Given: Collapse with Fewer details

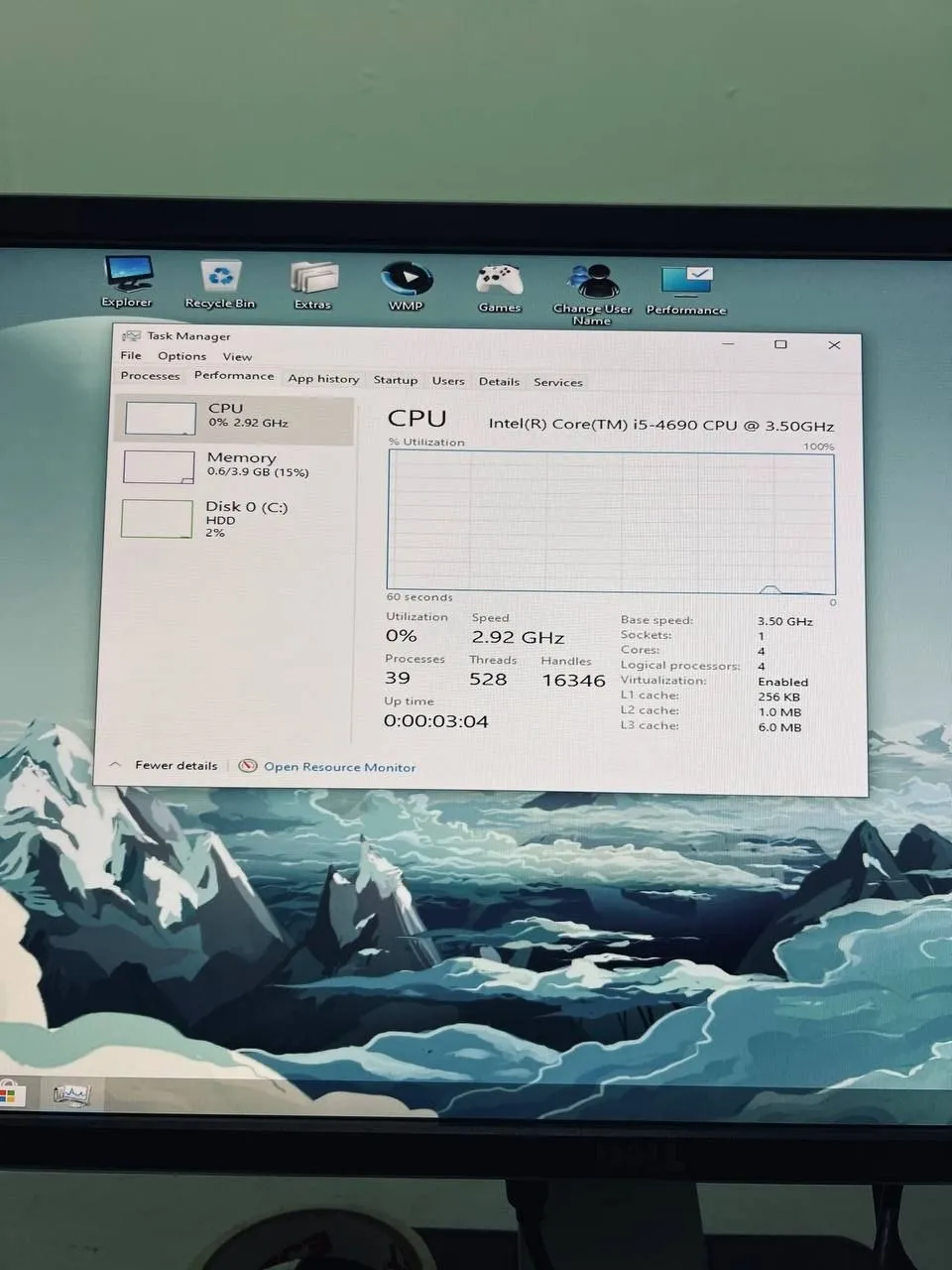Looking at the screenshot, I should click(176, 765).
